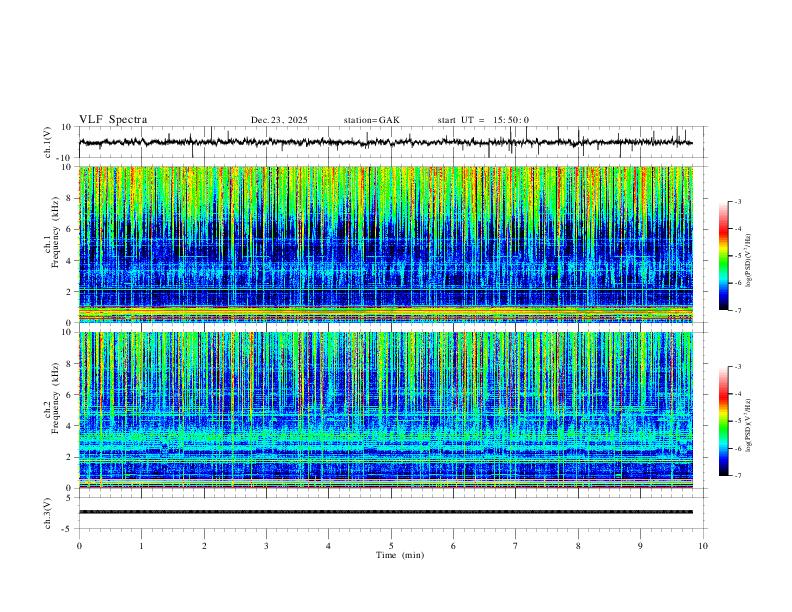The image size is (792, 612).
Task: Click the ch.1 voltage waveform trace
Action: [385, 142]
